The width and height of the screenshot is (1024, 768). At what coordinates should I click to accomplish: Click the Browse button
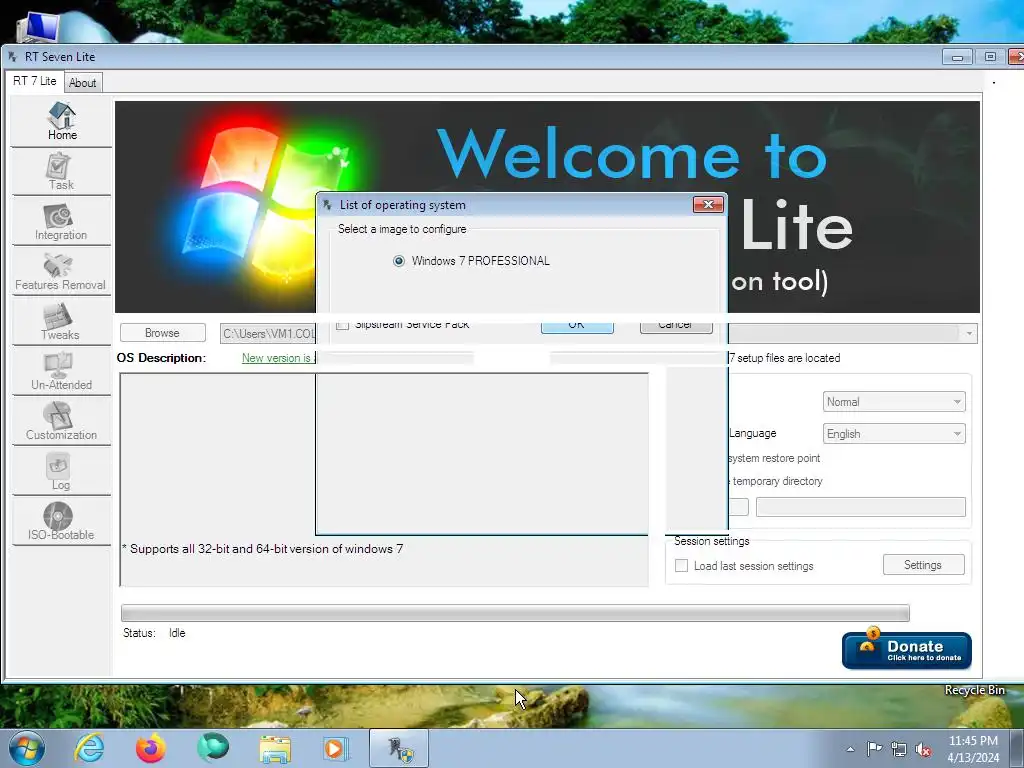pyautogui.click(x=163, y=333)
